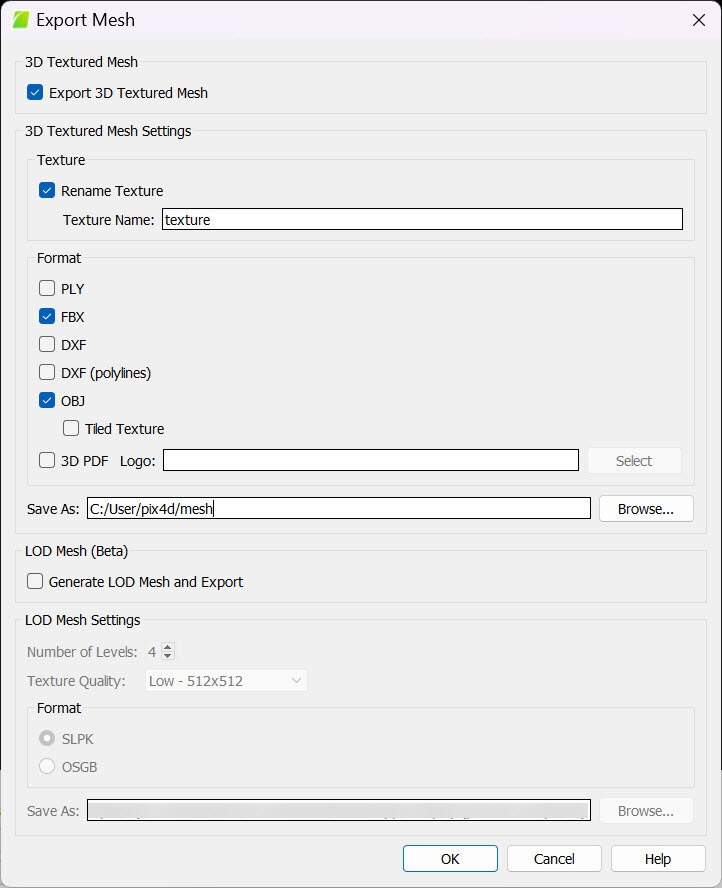Screen dimensions: 722x888
Task: Click Browse next to the mesh Save As field
Action: tap(645, 508)
